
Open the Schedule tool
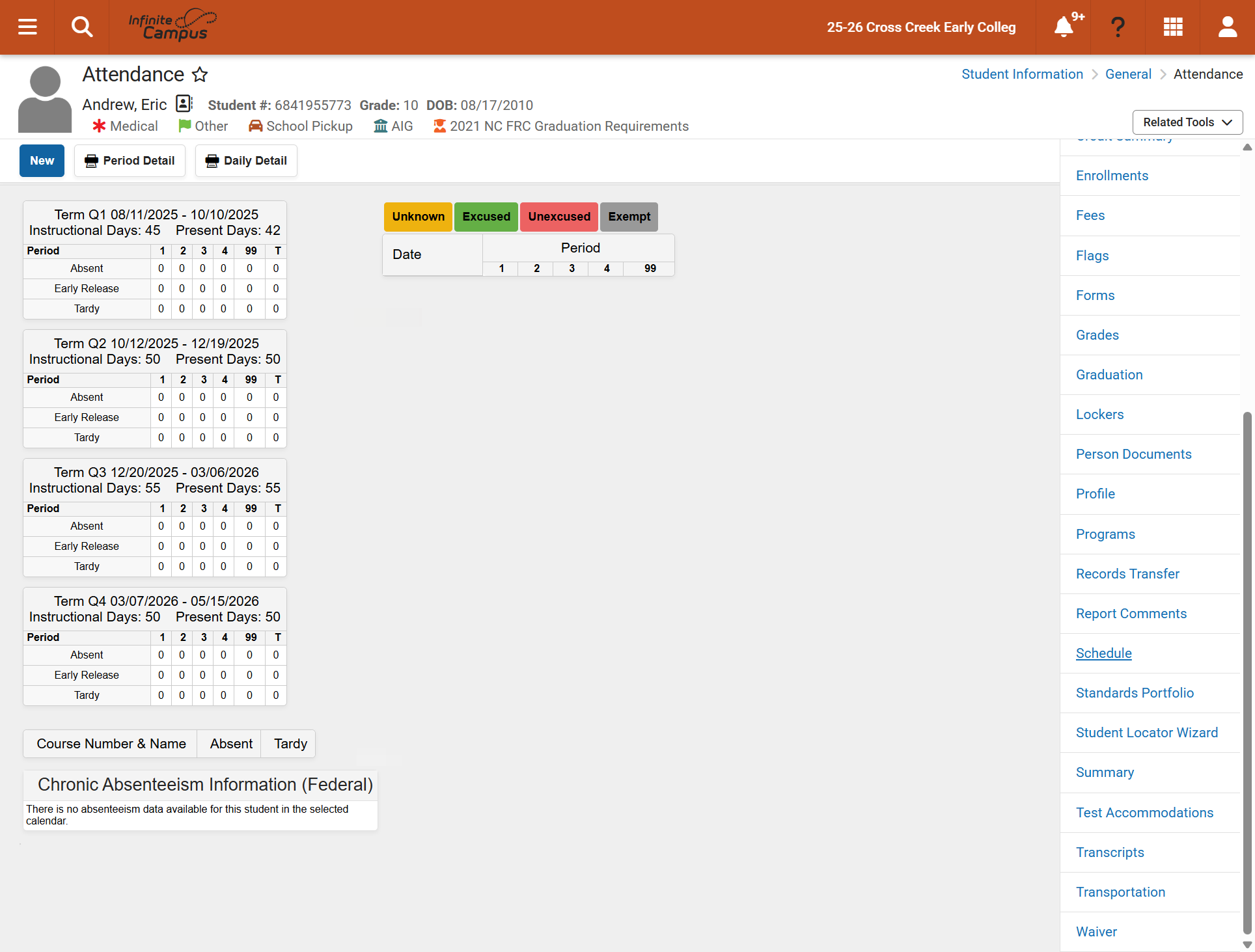tap(1103, 653)
